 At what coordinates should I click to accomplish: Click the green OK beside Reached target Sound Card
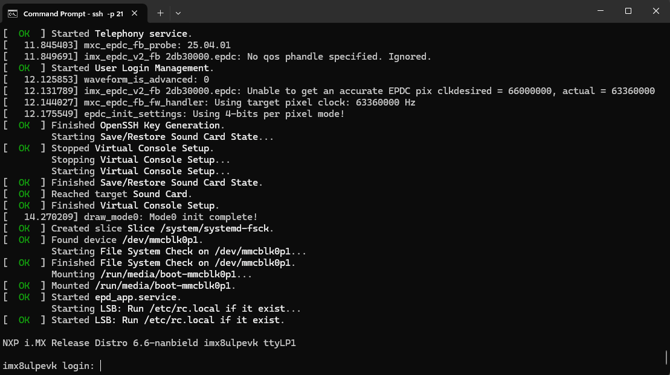24,194
